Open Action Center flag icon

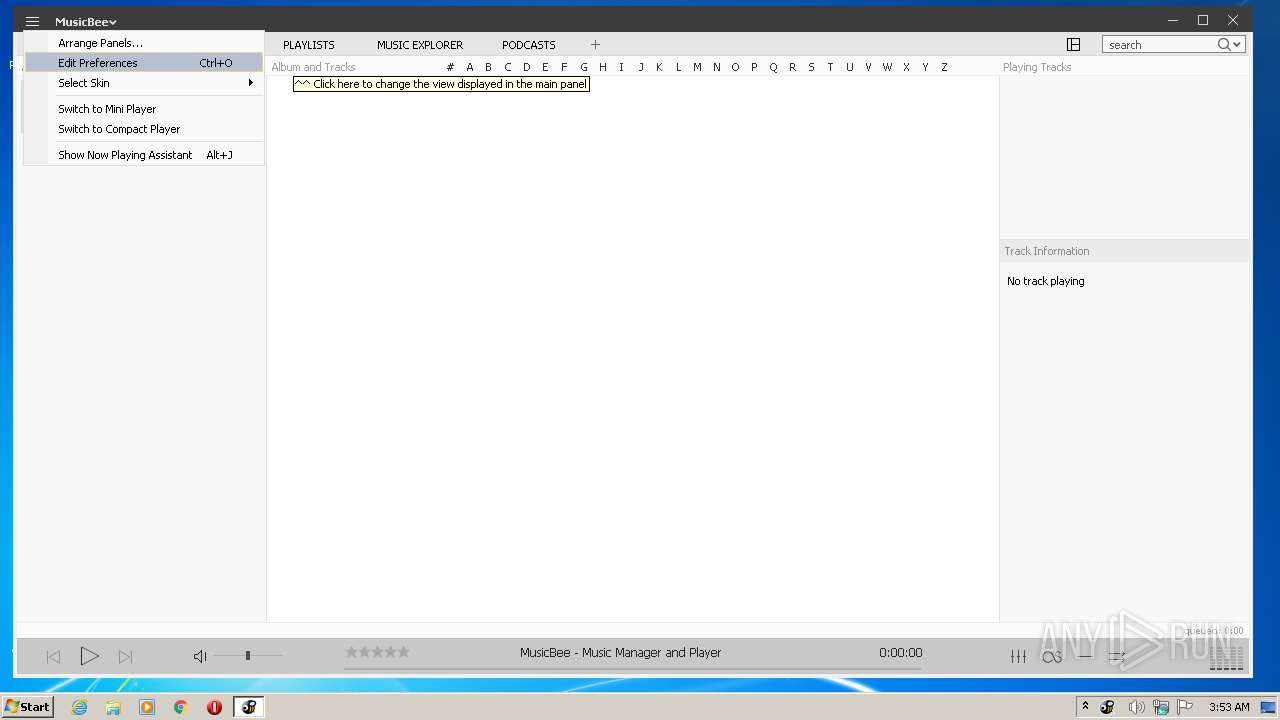(x=1184, y=707)
